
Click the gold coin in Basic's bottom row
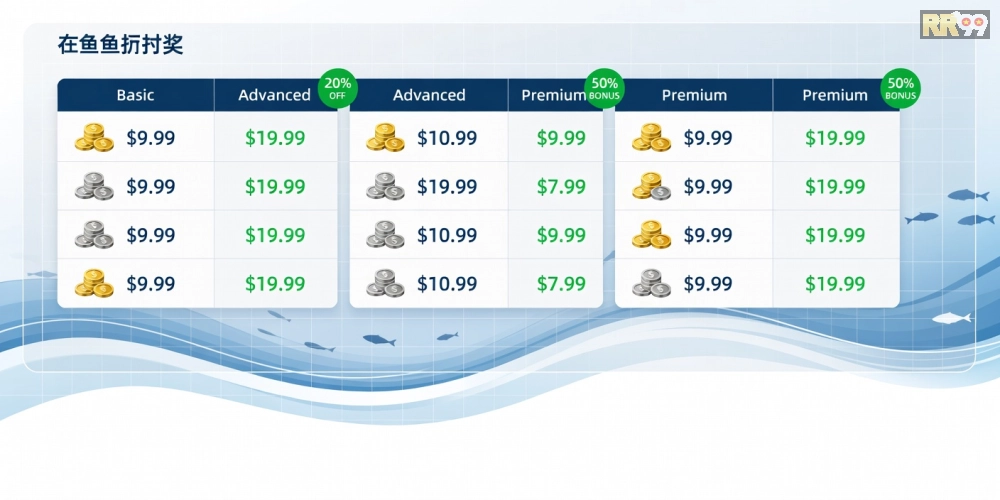click(x=94, y=284)
